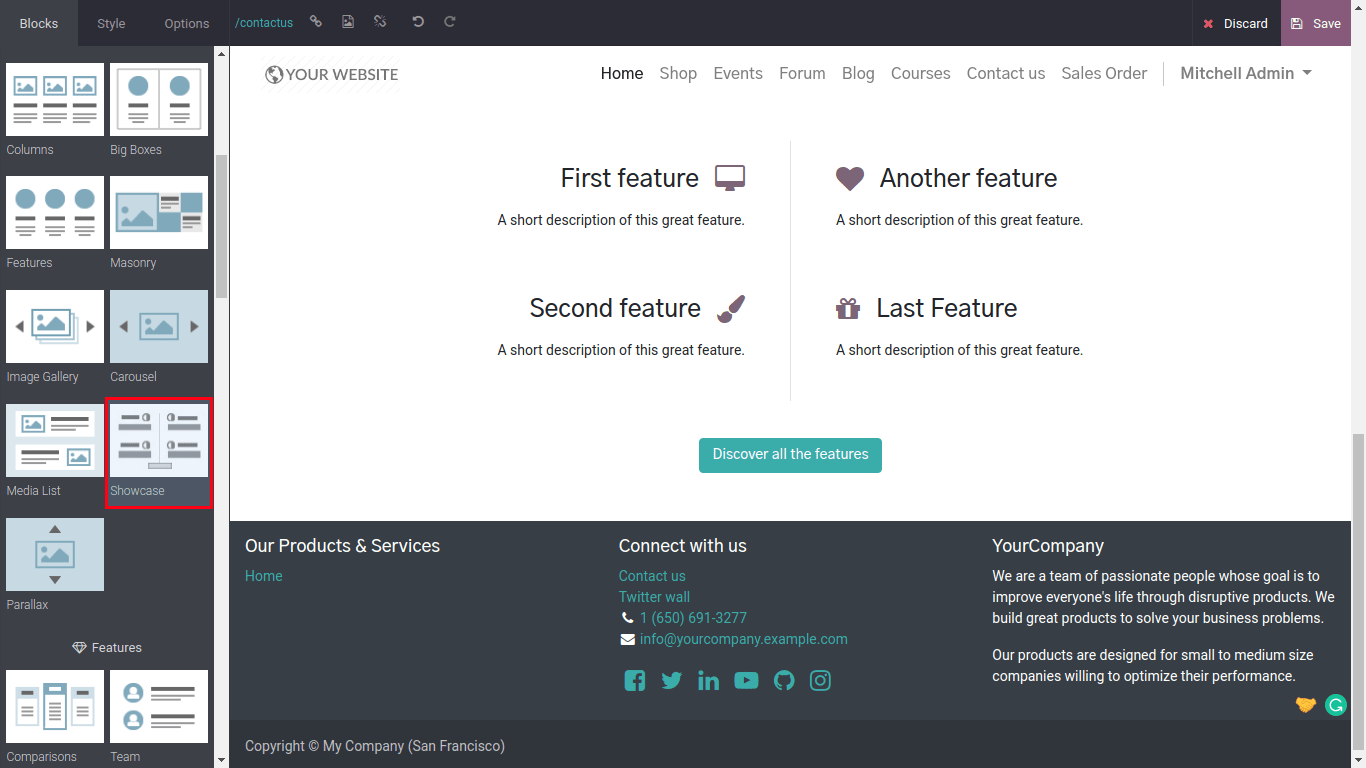
Task: Open the Twitter social icon
Action: click(672, 681)
